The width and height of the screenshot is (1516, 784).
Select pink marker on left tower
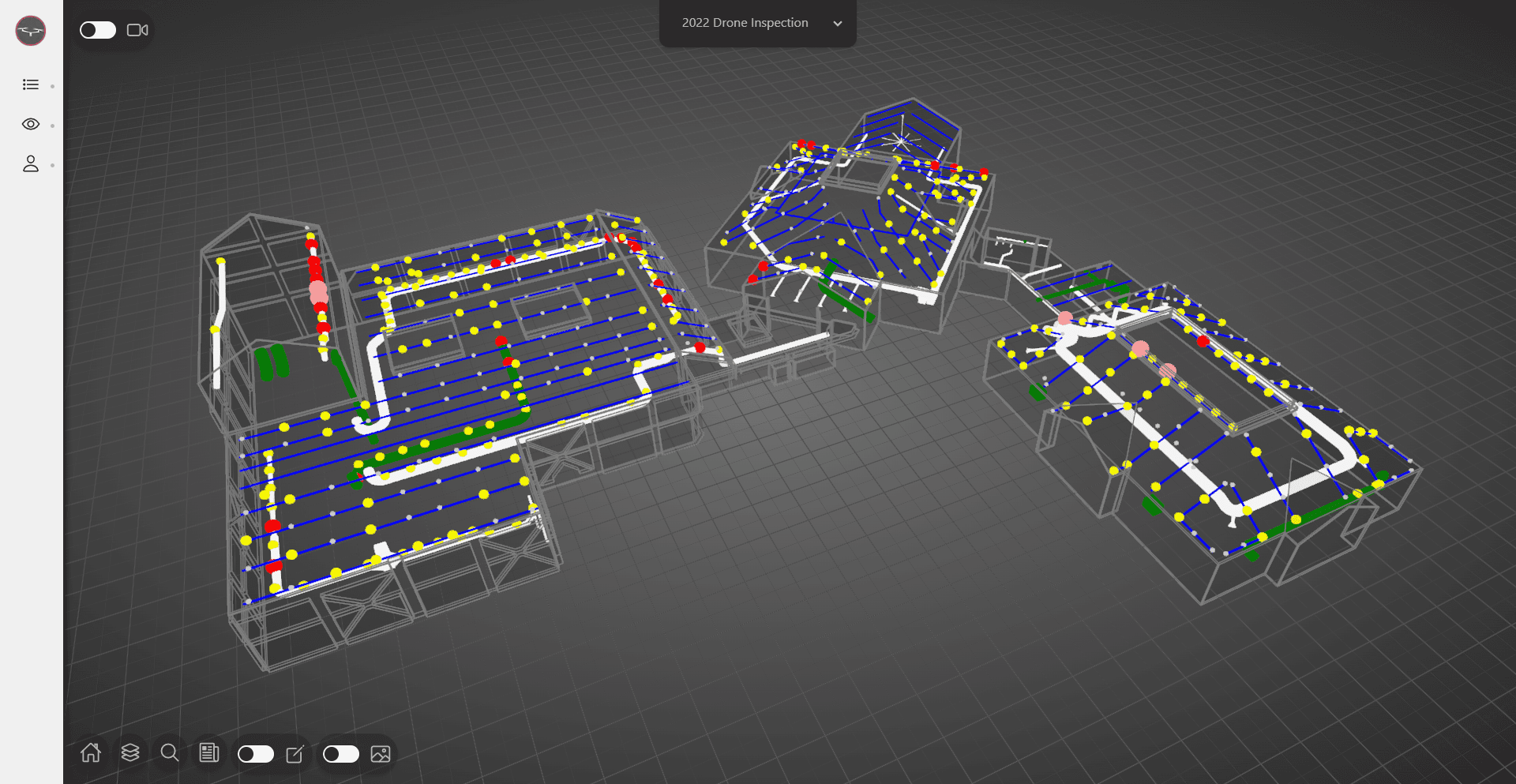point(318,292)
